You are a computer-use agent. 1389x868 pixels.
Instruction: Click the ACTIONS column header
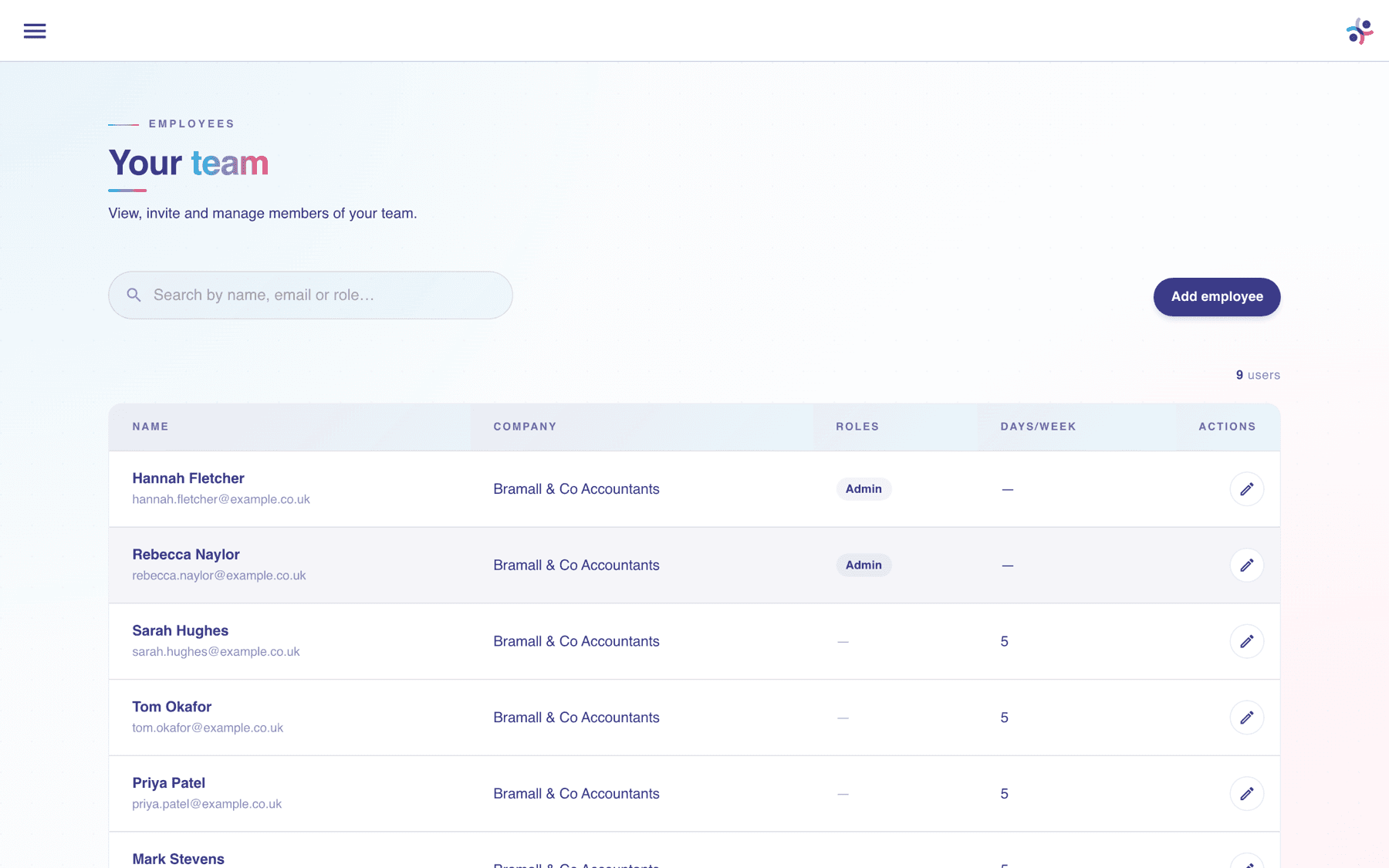tap(1227, 427)
